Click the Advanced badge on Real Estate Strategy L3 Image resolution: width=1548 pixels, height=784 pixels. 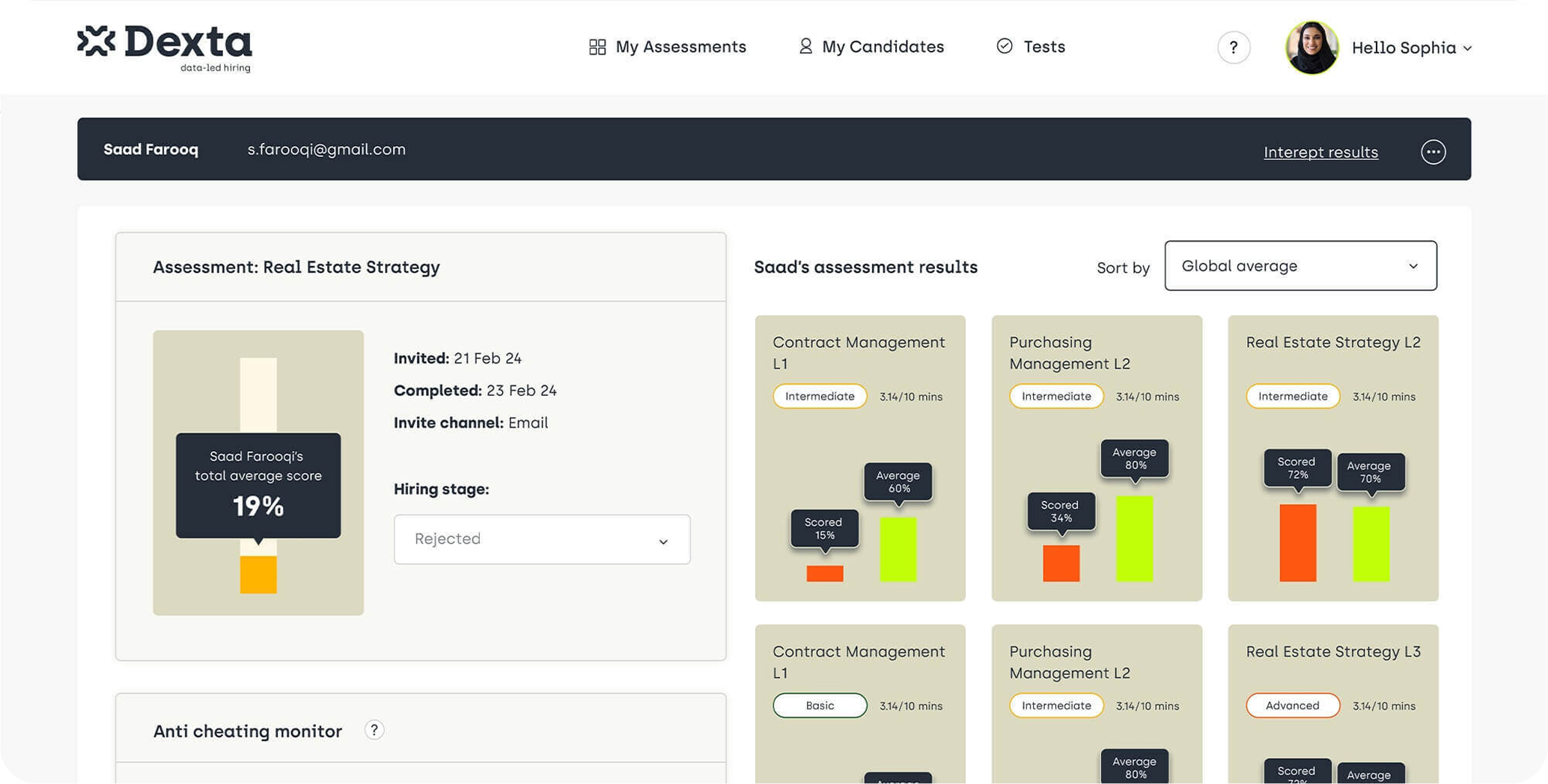pyautogui.click(x=1292, y=705)
